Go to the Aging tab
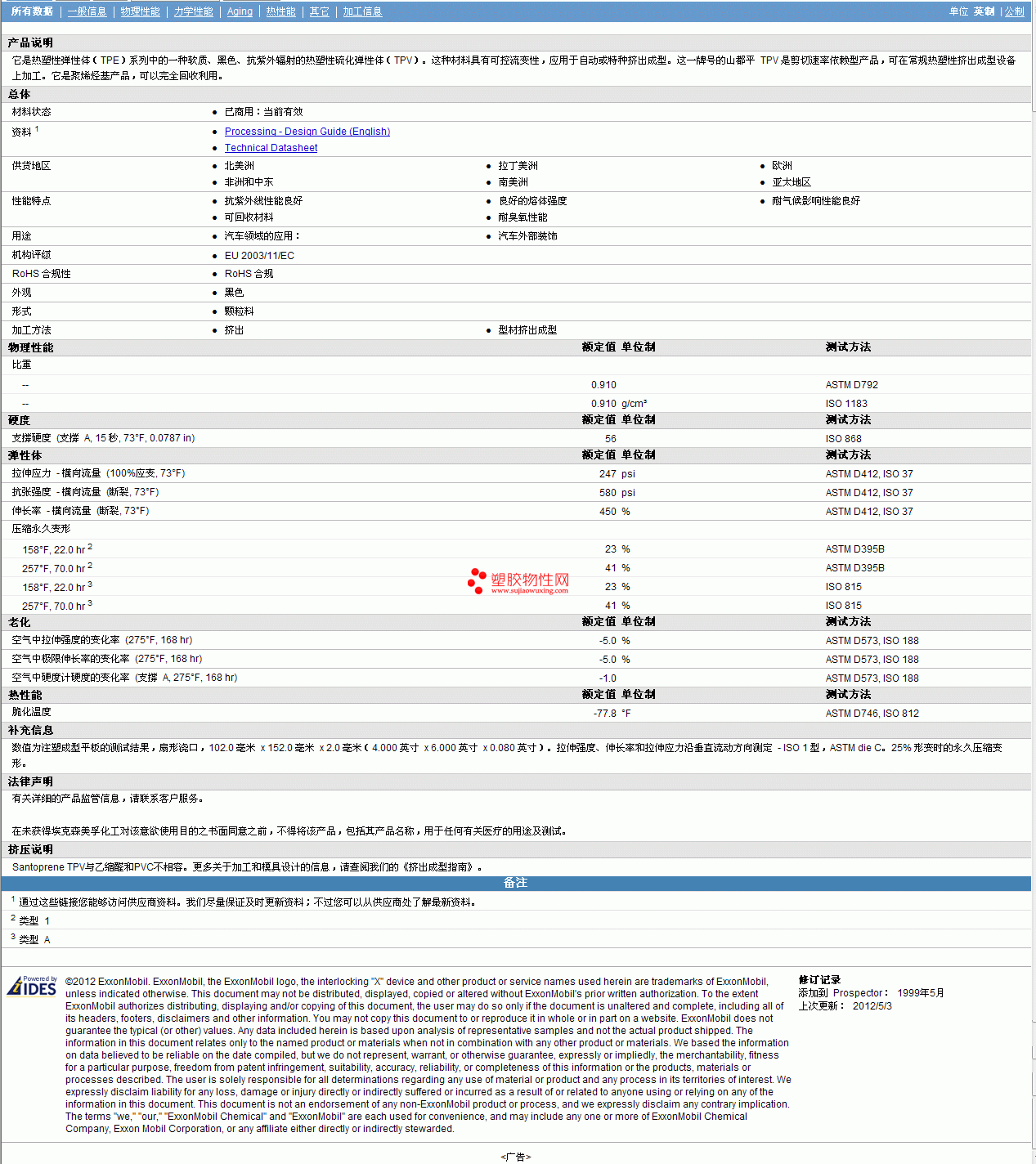This screenshot has height=1164, width=1036. click(240, 11)
